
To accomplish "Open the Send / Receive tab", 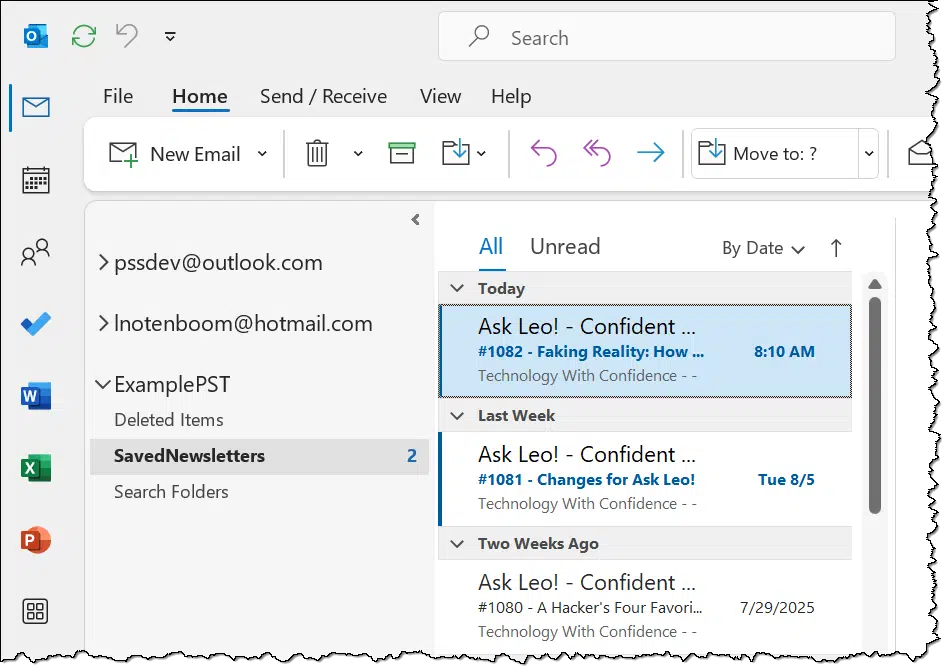I will [x=323, y=97].
